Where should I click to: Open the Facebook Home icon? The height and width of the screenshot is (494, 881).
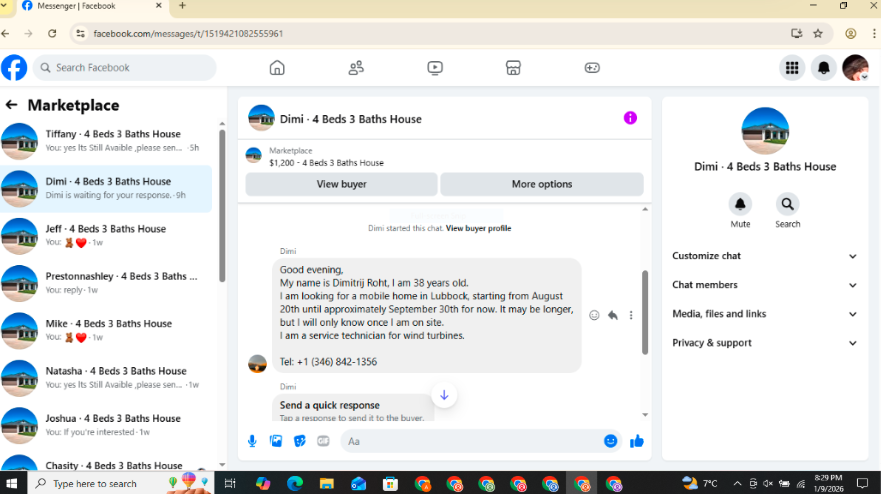click(277, 68)
